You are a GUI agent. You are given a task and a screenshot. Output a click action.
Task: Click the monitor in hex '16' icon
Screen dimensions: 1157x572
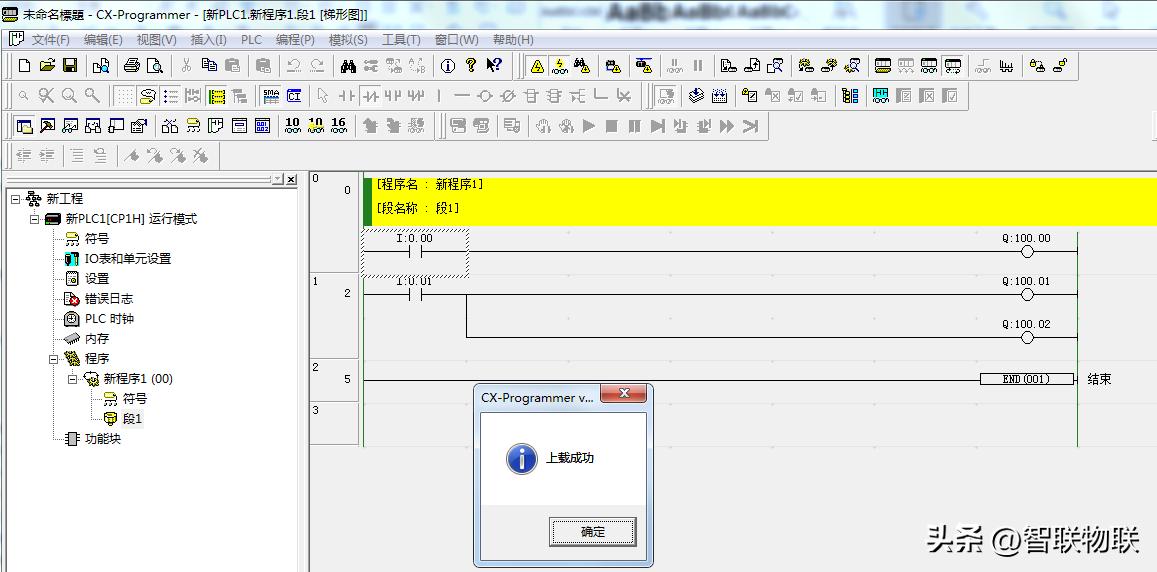pos(339,126)
